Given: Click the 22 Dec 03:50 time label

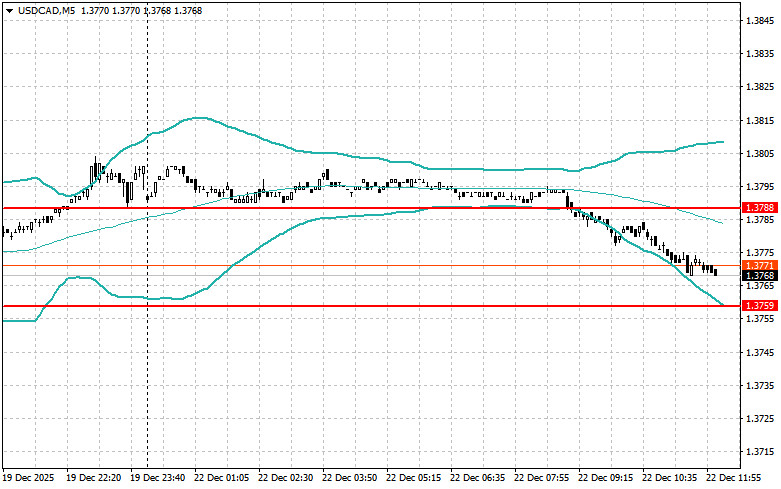Looking at the screenshot, I should pos(349,478).
